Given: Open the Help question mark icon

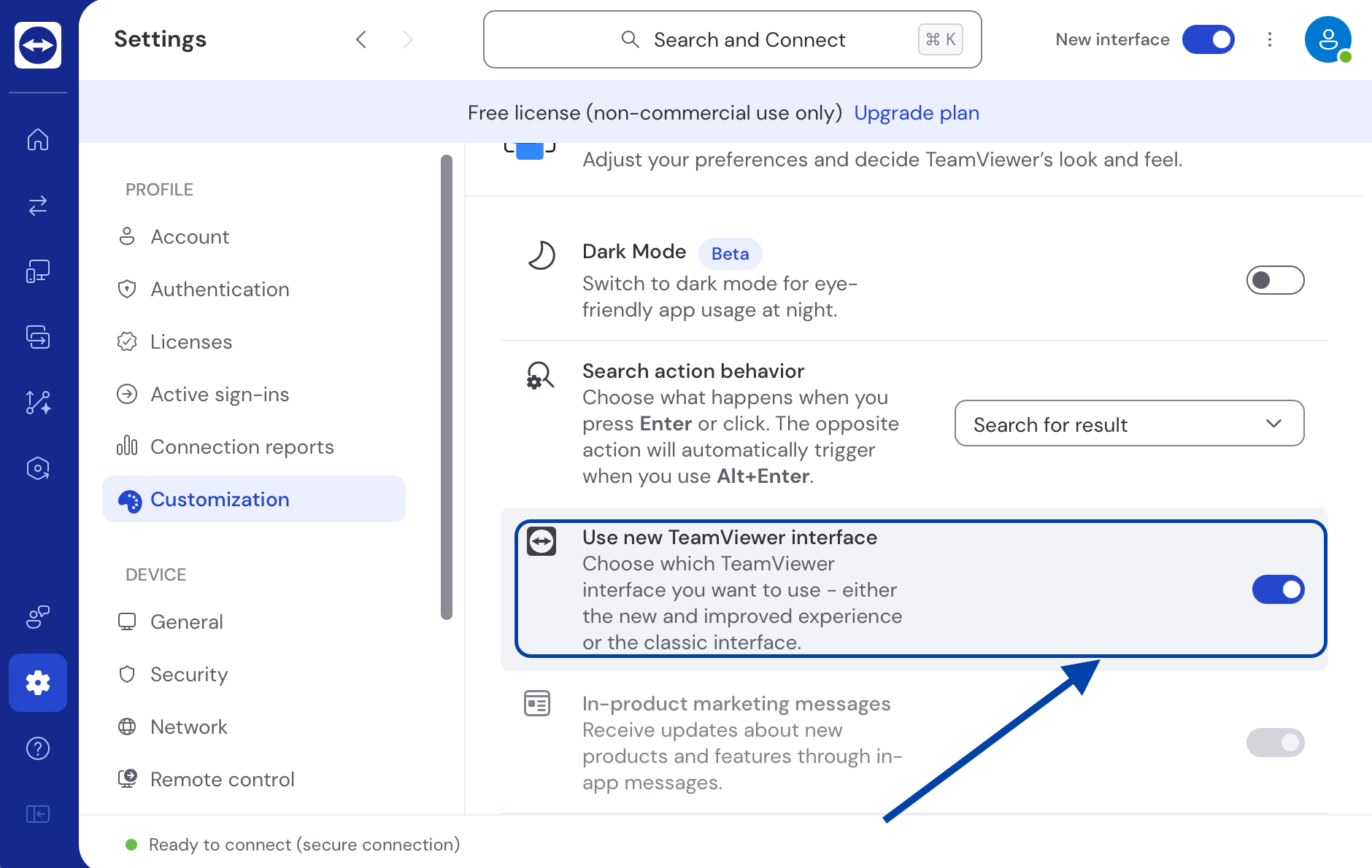Looking at the screenshot, I should [x=38, y=748].
